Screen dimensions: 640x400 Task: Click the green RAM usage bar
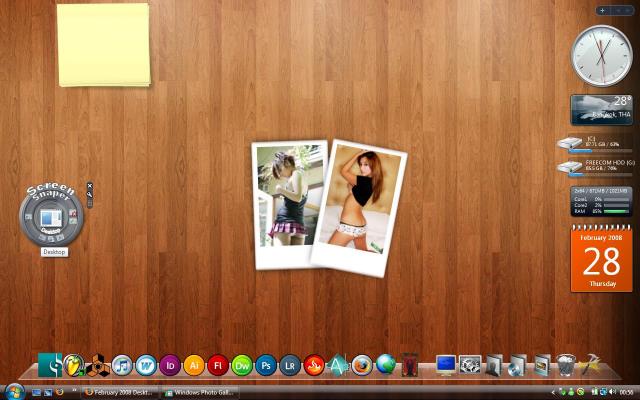pyautogui.click(x=616, y=211)
